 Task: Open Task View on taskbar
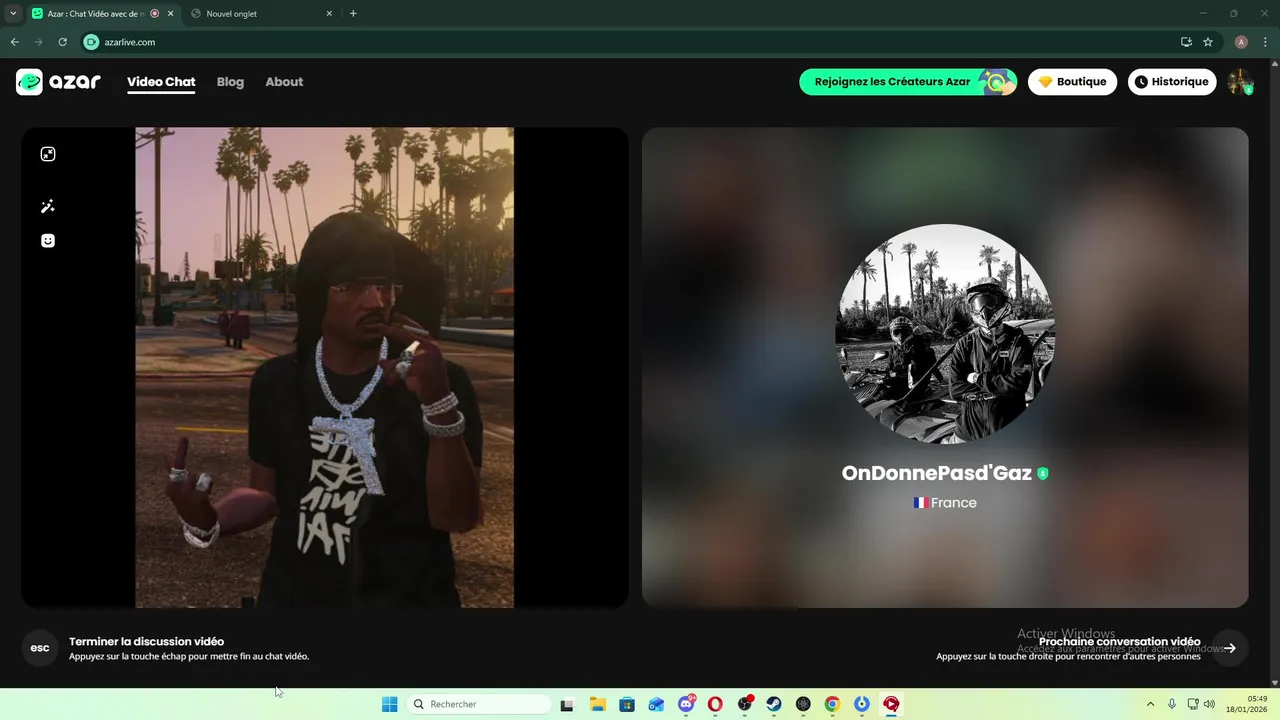[567, 704]
